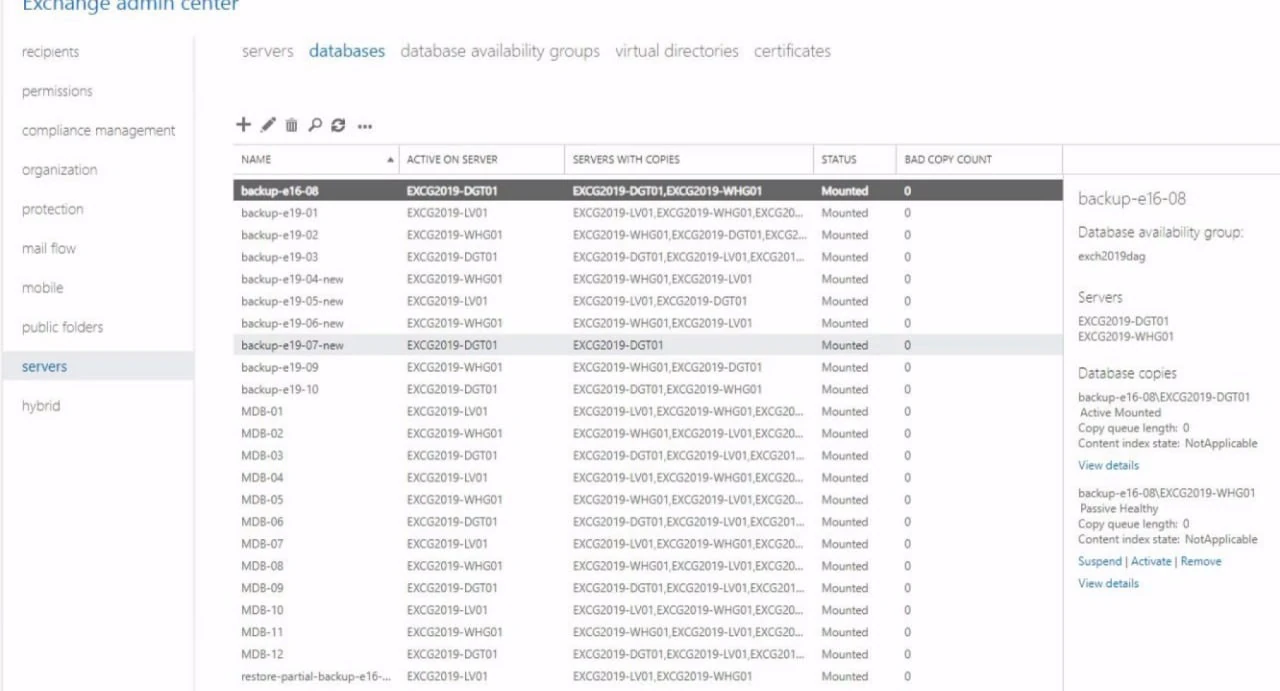This screenshot has height=691, width=1280.
Task: Suspend the passive database copy
Action: click(x=1100, y=562)
